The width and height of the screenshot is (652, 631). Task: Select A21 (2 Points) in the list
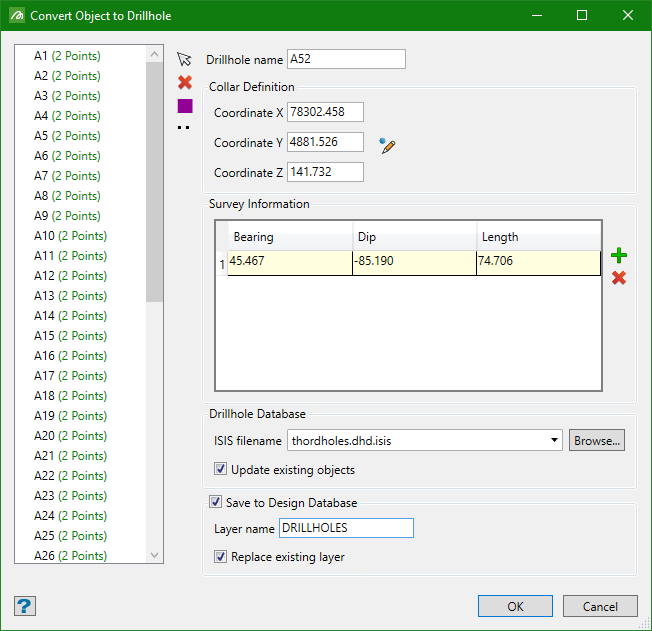(70, 456)
